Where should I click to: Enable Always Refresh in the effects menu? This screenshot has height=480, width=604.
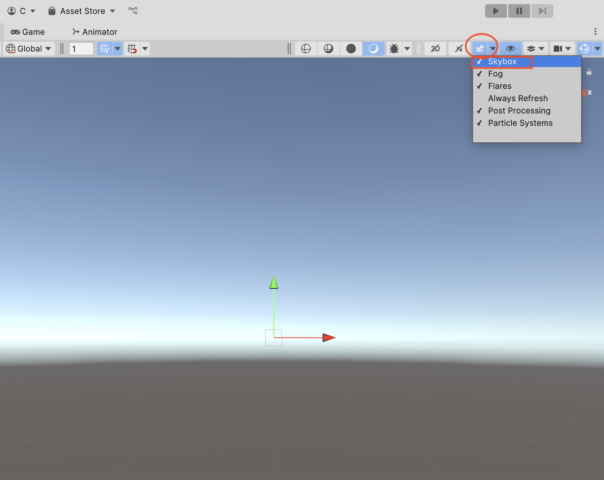pyautogui.click(x=527, y=98)
